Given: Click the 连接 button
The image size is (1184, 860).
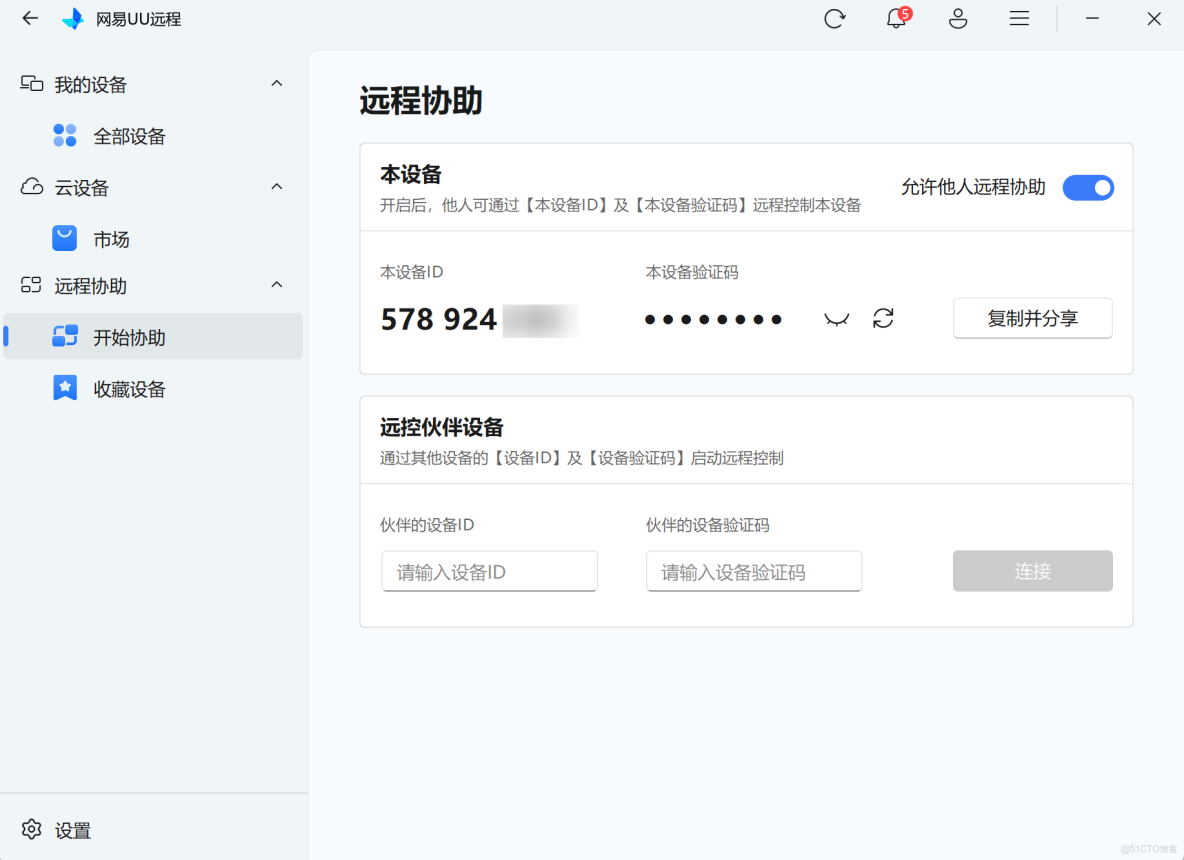Looking at the screenshot, I should coord(1032,571).
